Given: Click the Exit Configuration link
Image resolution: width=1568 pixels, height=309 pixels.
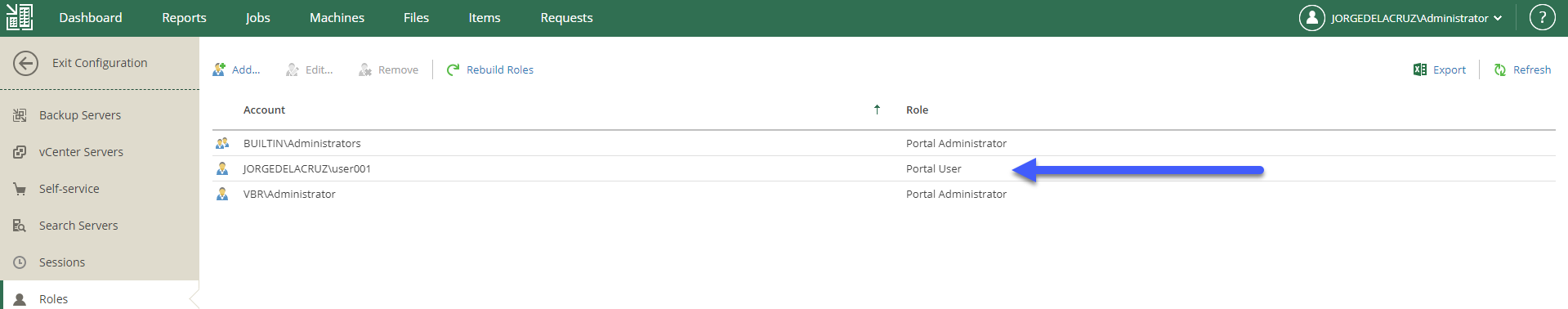Looking at the screenshot, I should tap(100, 63).
